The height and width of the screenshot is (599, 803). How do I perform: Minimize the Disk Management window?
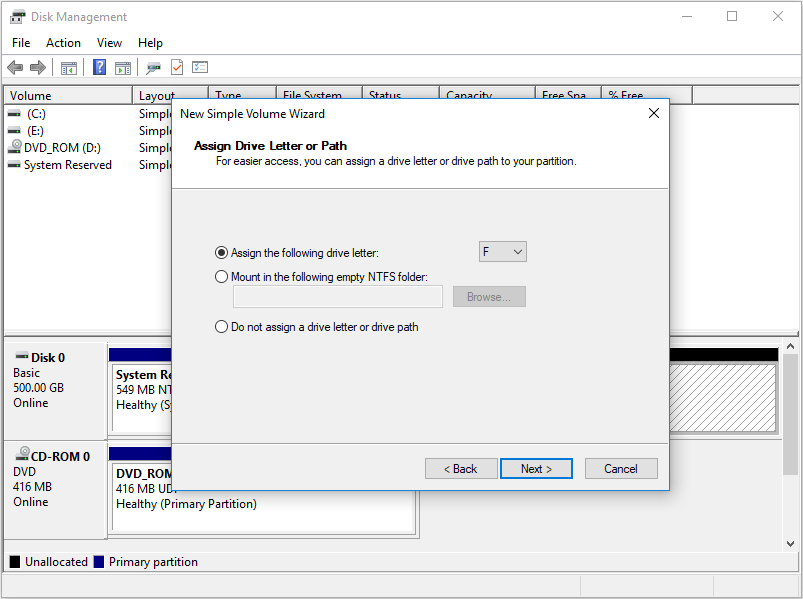687,16
